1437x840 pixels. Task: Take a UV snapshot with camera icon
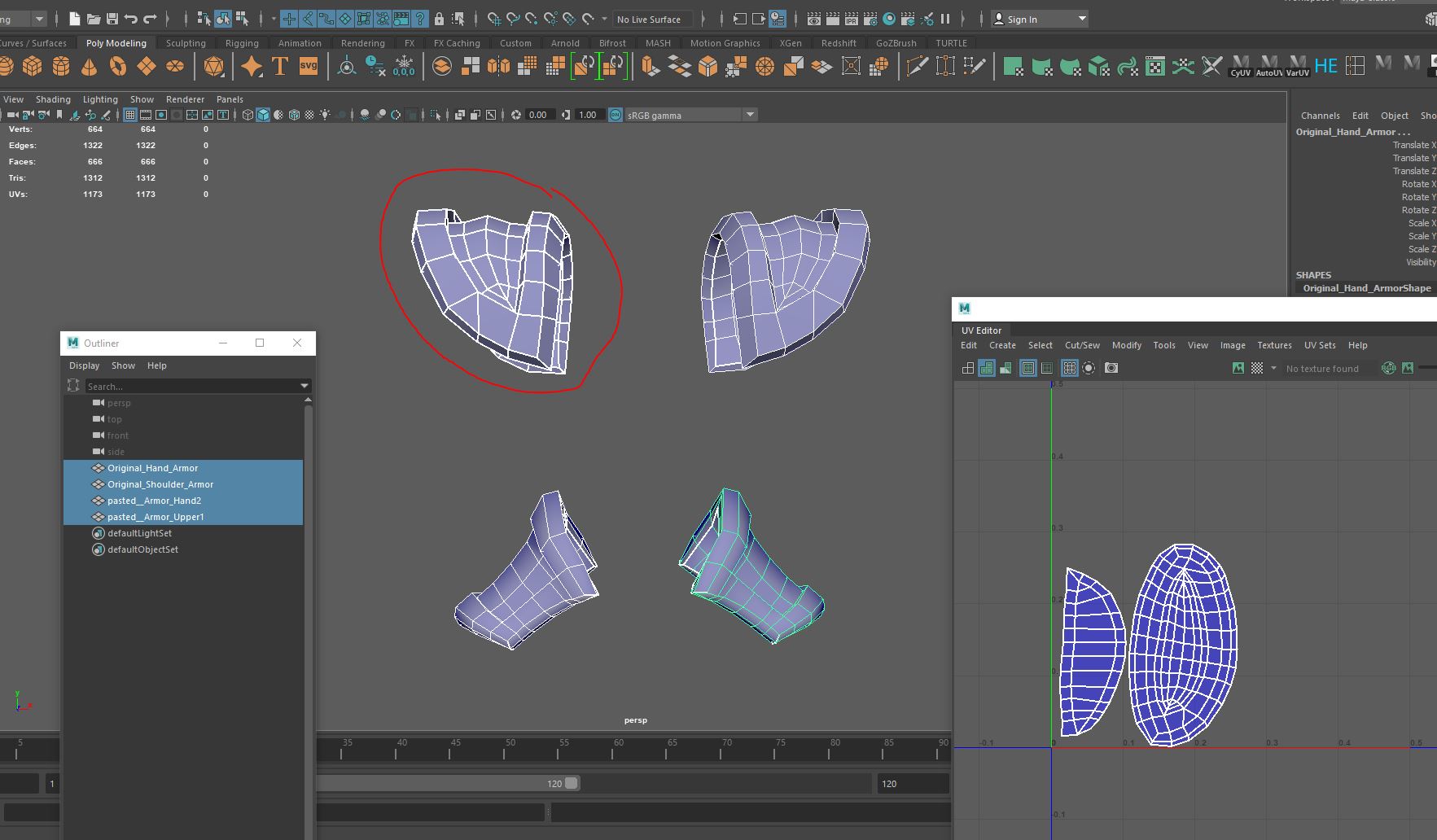pos(1111,369)
